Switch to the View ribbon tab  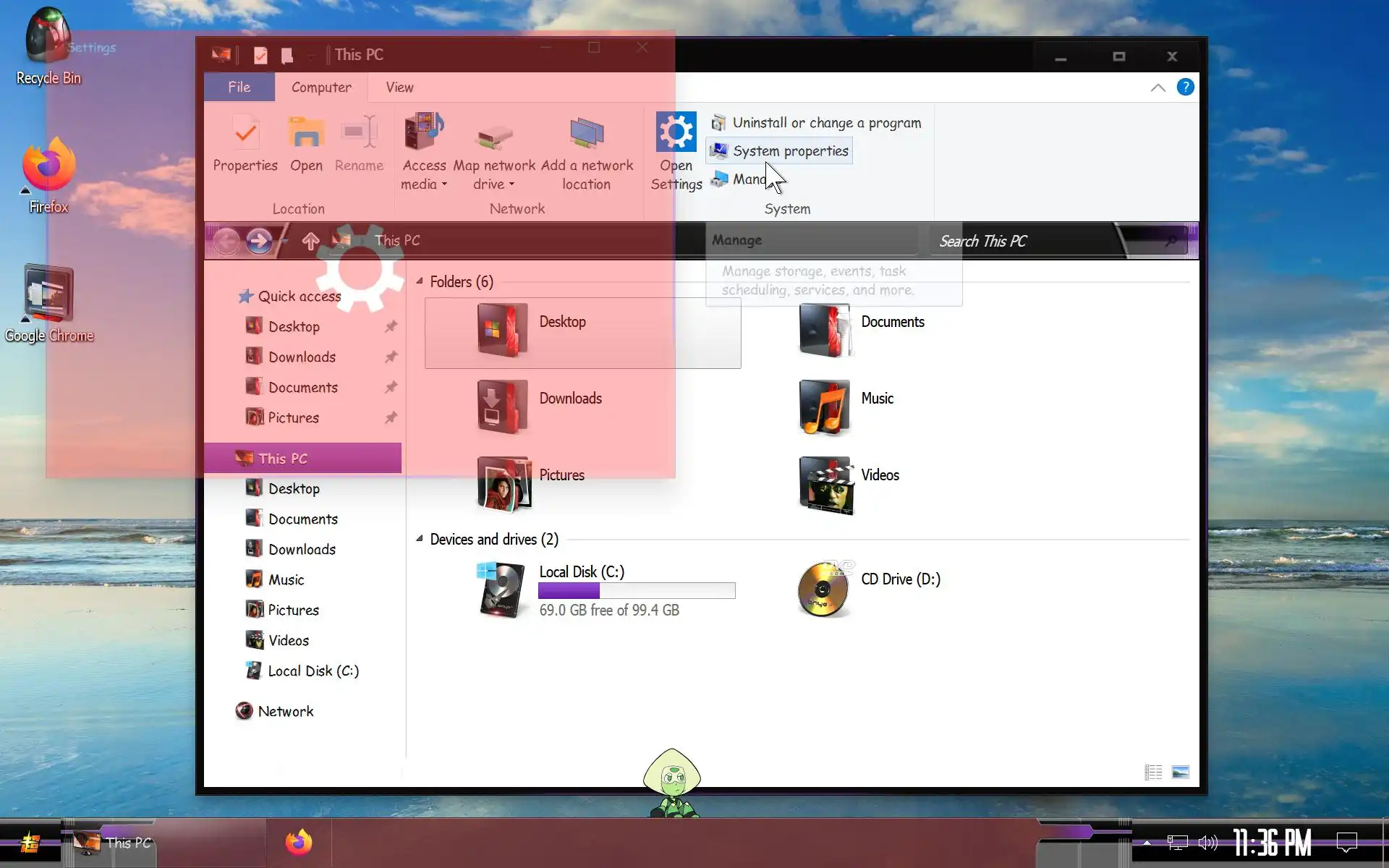click(x=399, y=88)
